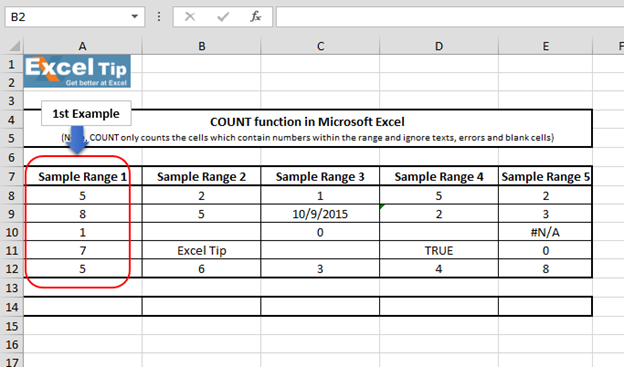624x367 pixels.
Task: Select row 13 header
Action: tap(12, 287)
